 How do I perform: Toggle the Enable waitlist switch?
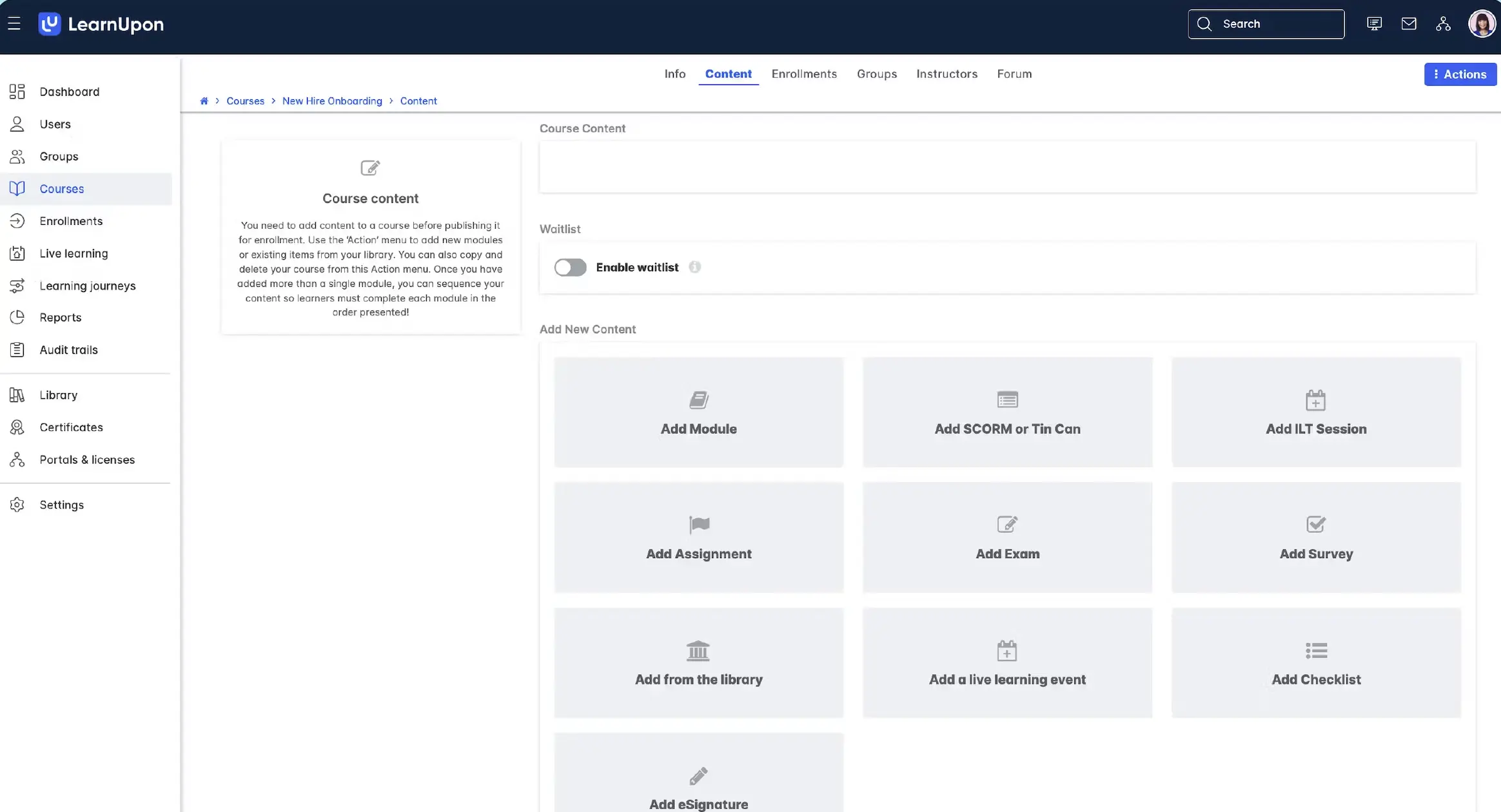(570, 267)
